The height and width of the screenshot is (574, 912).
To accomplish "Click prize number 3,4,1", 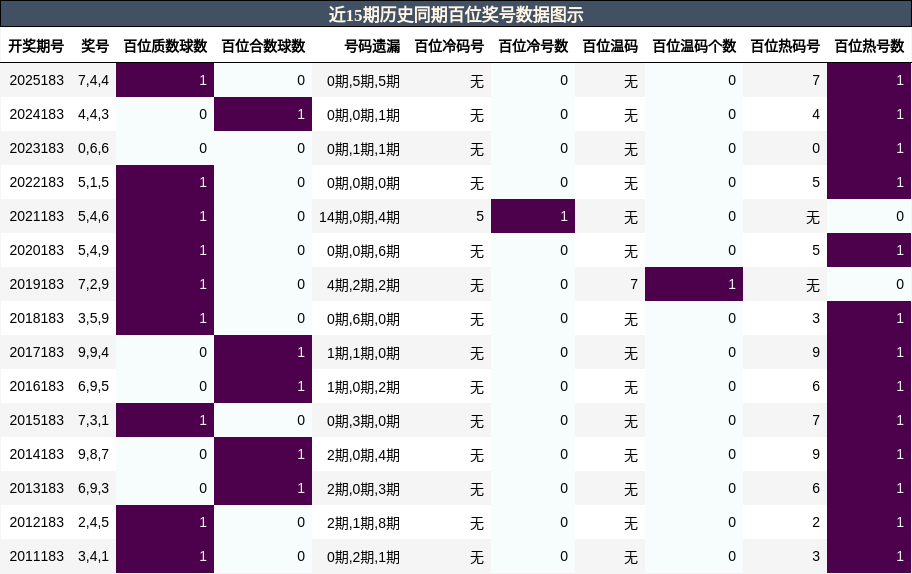I will 94,557.
